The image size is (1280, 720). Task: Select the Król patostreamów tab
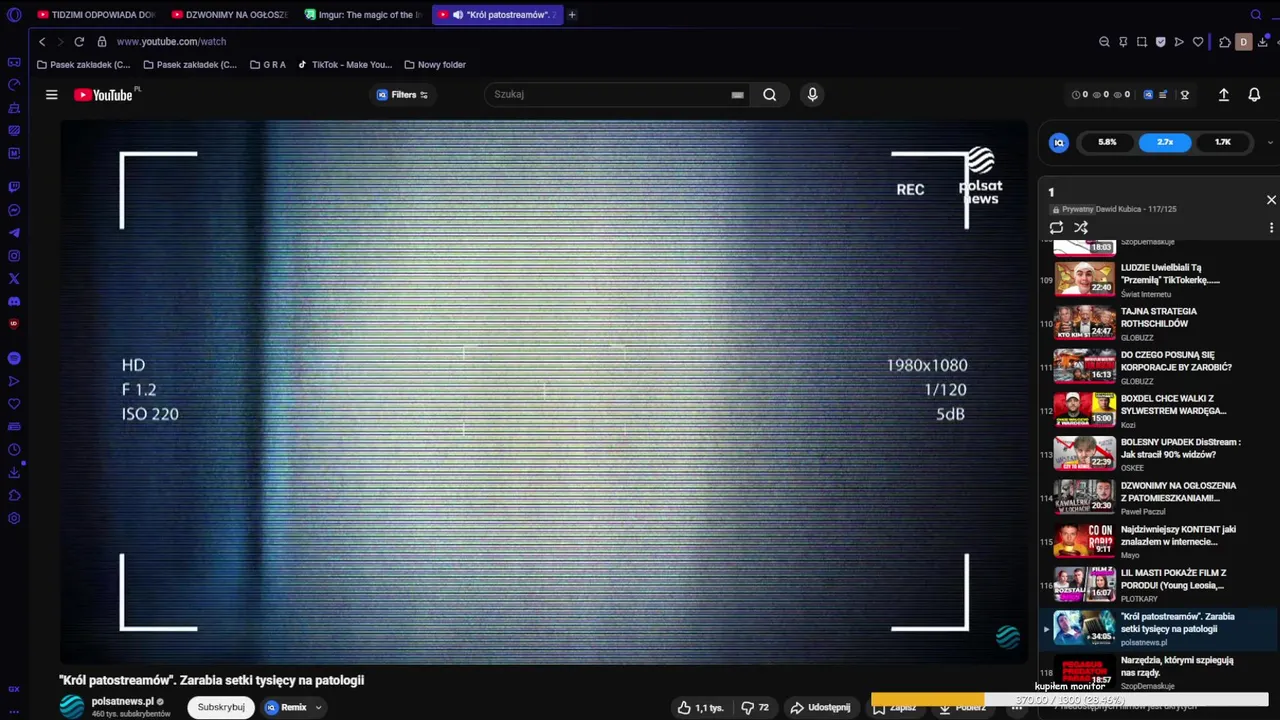[497, 15]
